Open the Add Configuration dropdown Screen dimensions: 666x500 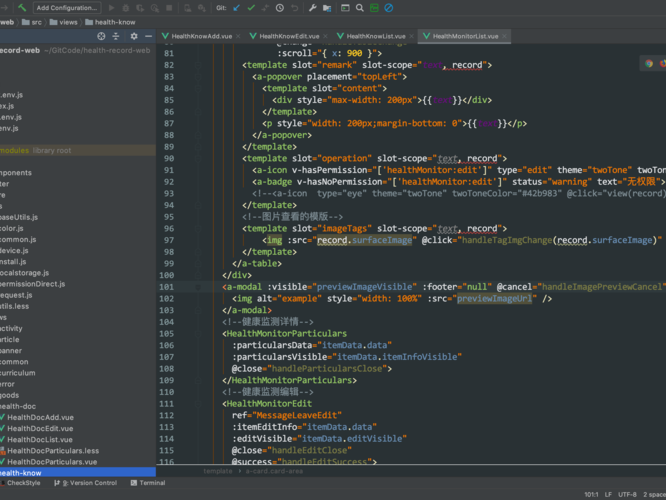pyautogui.click(x=67, y=8)
